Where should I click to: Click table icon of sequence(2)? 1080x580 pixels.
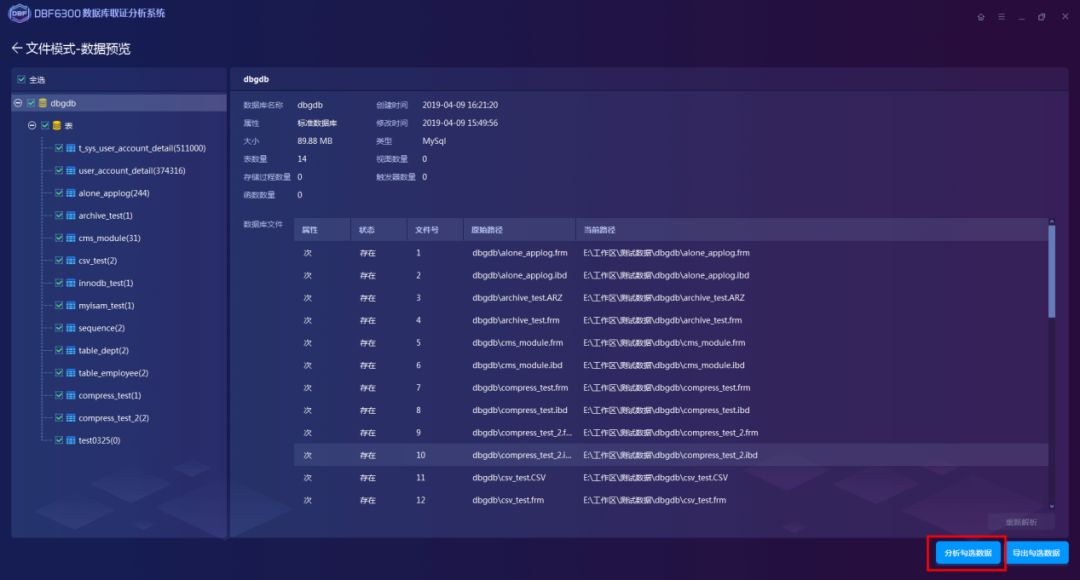(x=70, y=328)
